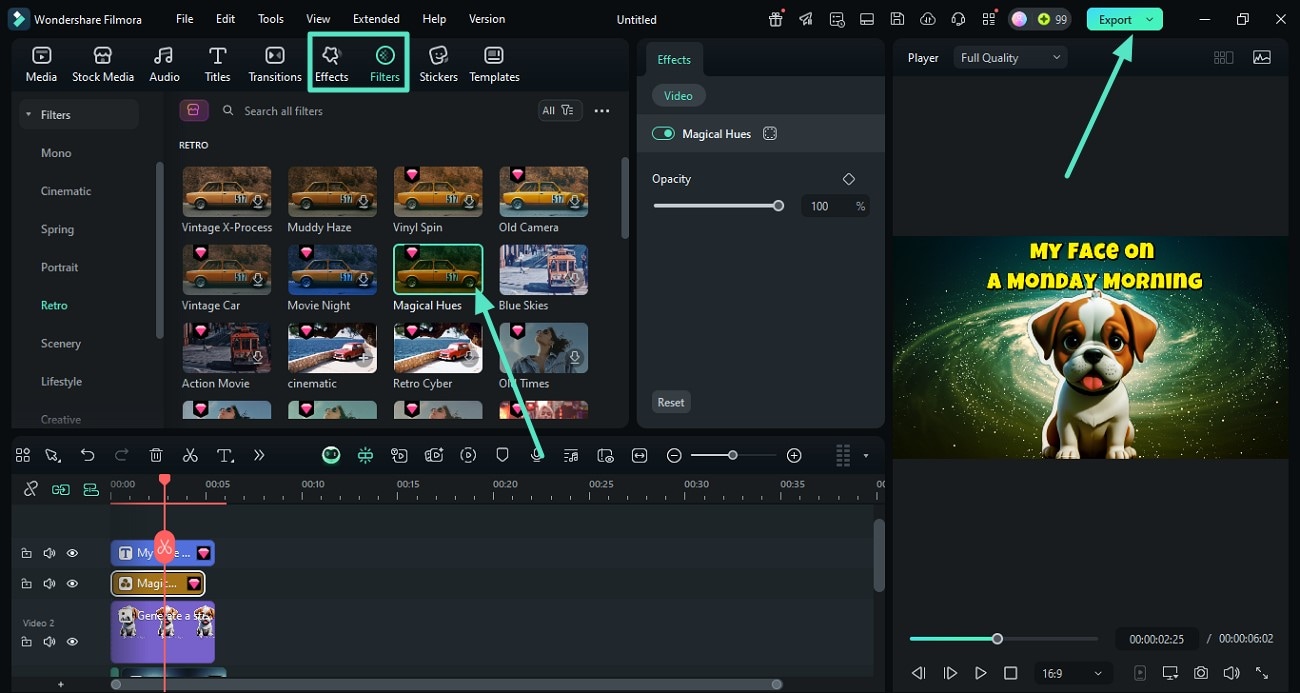Hide the Magical Hues filter track eye

pos(72,583)
